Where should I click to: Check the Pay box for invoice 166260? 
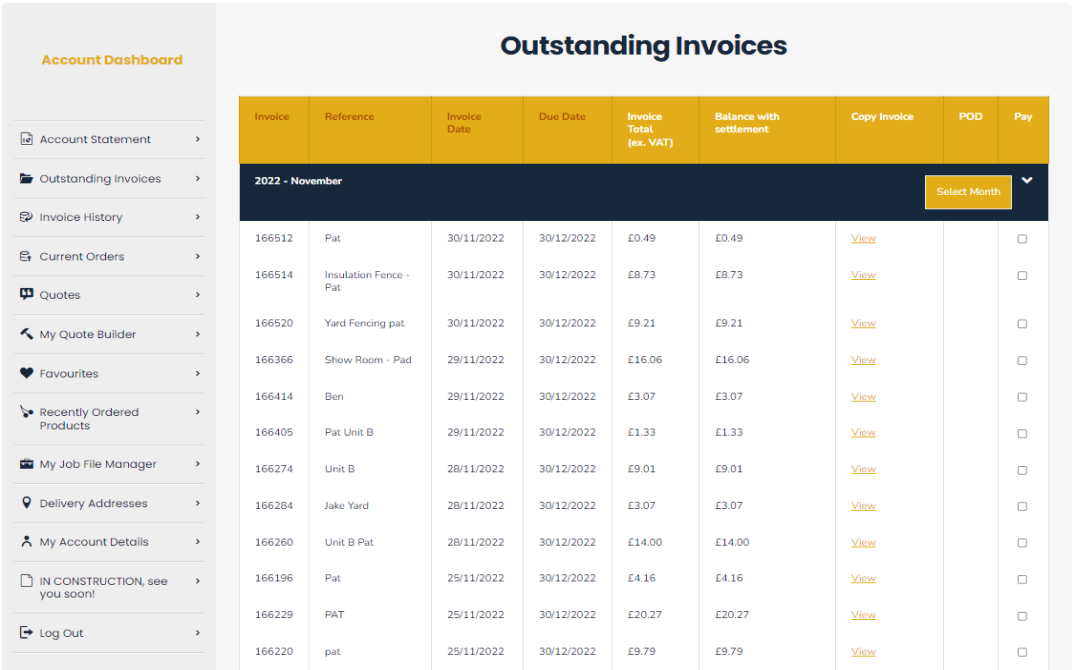click(1022, 543)
